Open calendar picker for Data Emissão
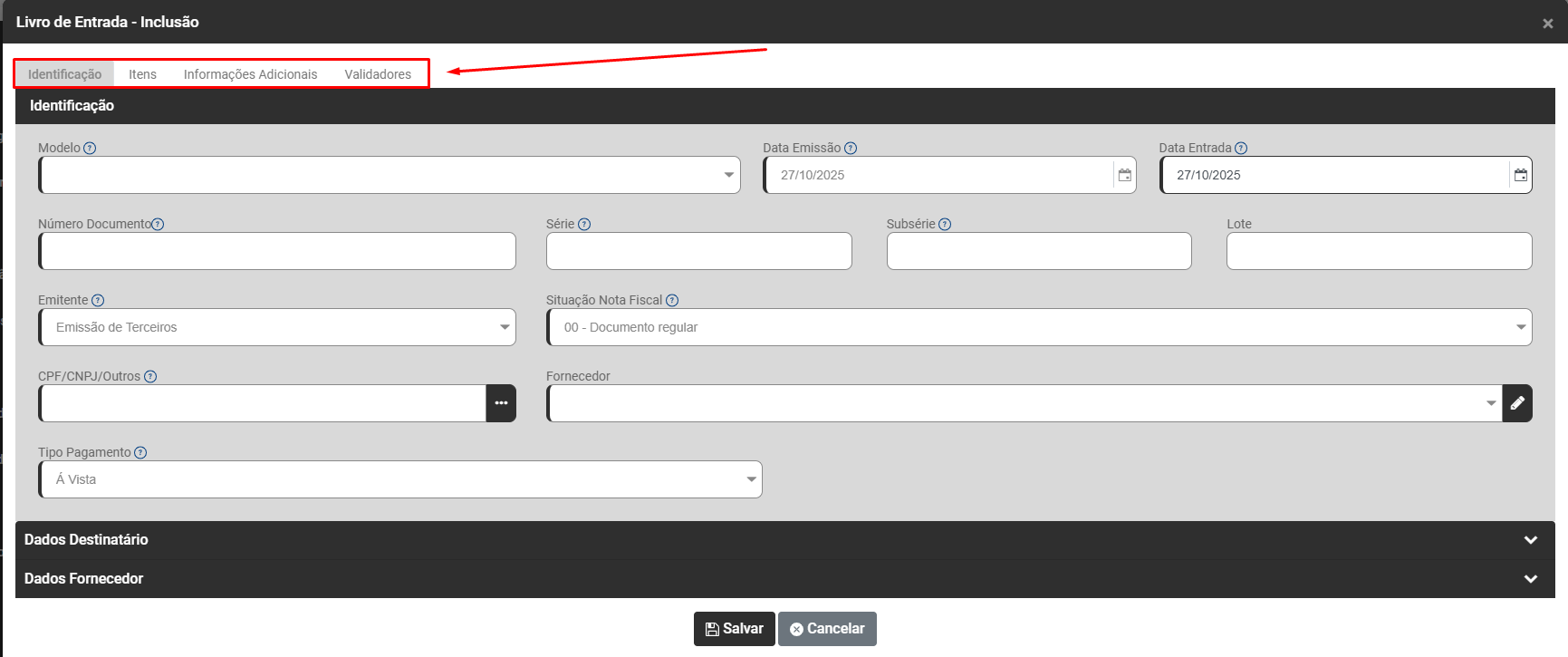The height and width of the screenshot is (657, 1568). (1124, 175)
